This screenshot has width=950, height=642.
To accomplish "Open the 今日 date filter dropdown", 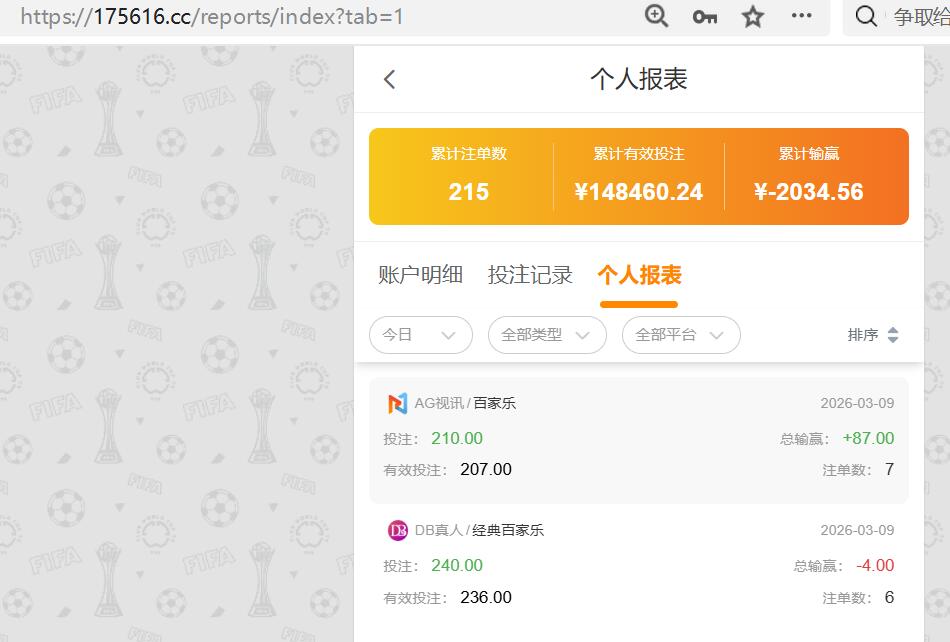I will [x=420, y=335].
